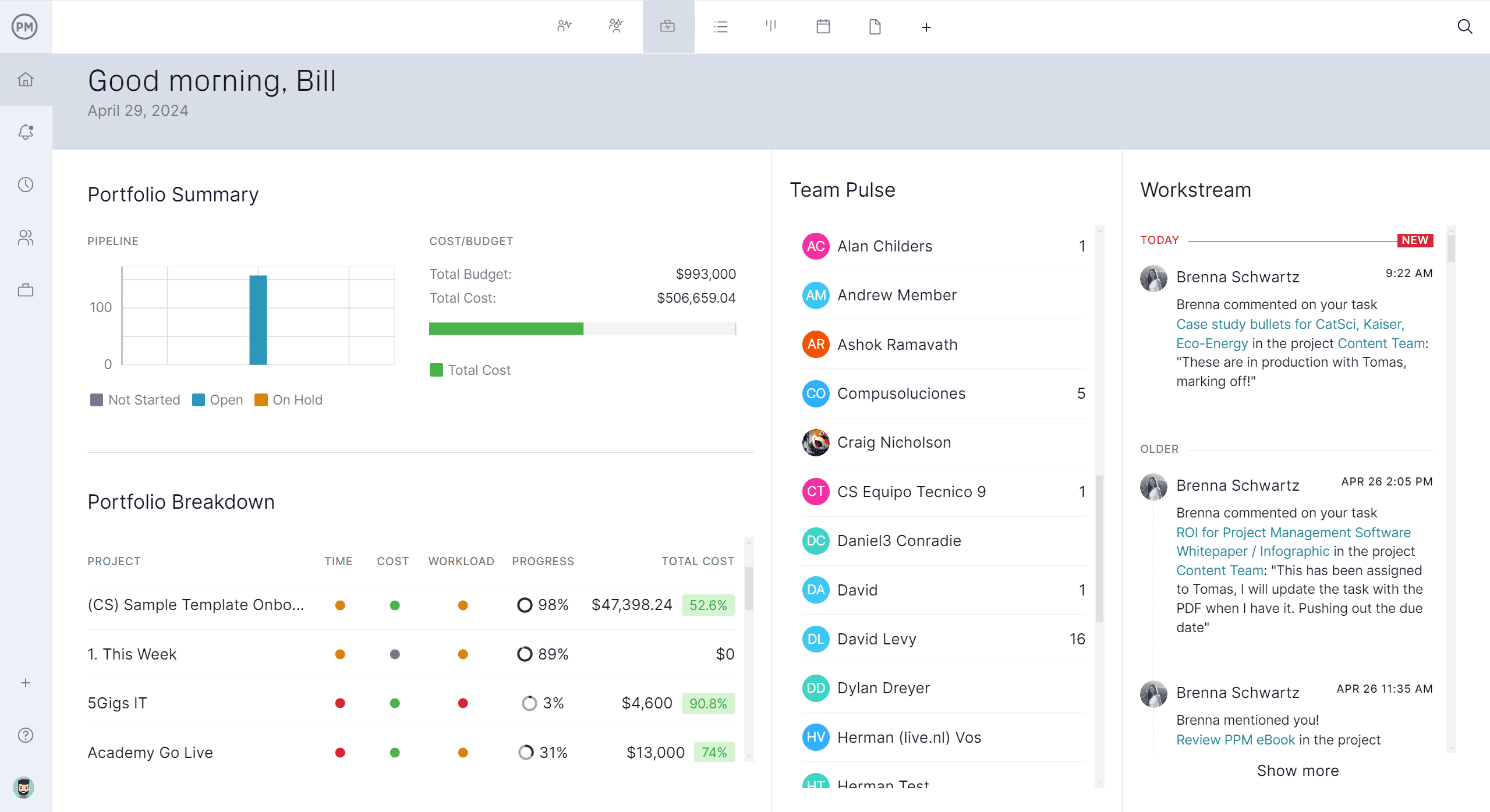Image resolution: width=1490 pixels, height=812 pixels.
Task: Open the team members icon in sidebar
Action: pos(26,237)
